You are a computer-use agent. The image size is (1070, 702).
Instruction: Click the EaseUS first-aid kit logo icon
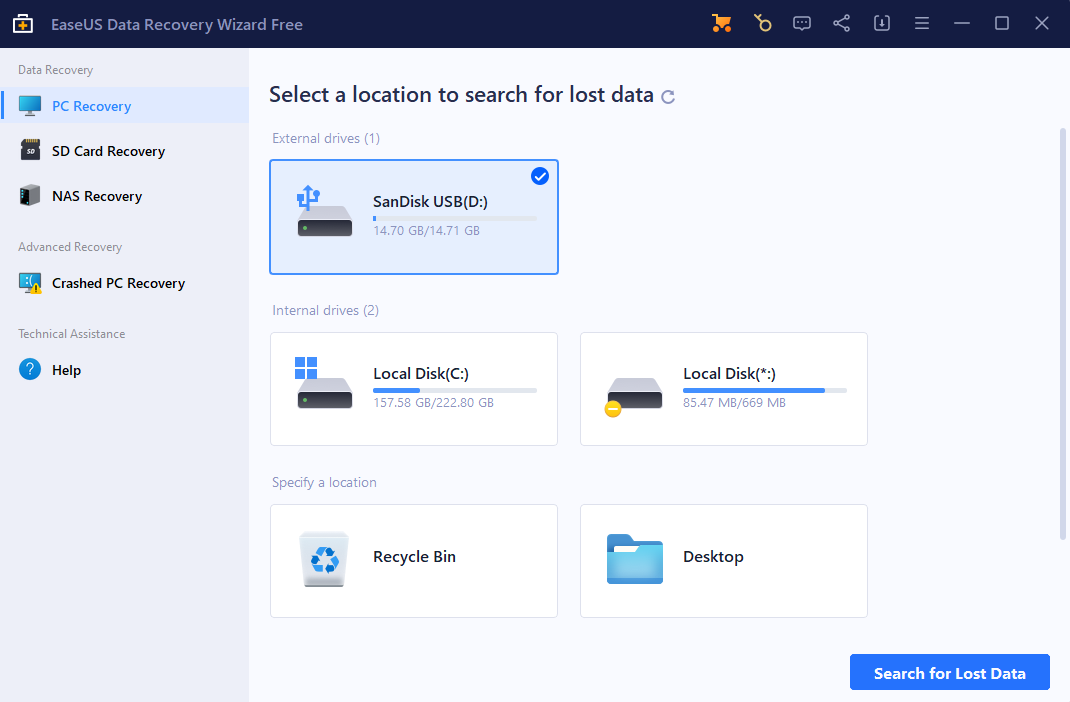point(23,24)
